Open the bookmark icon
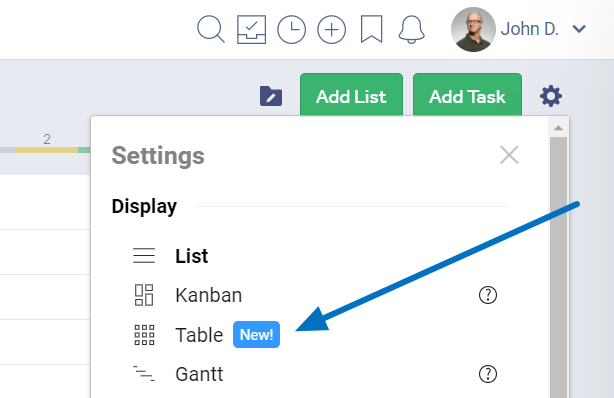 371,29
